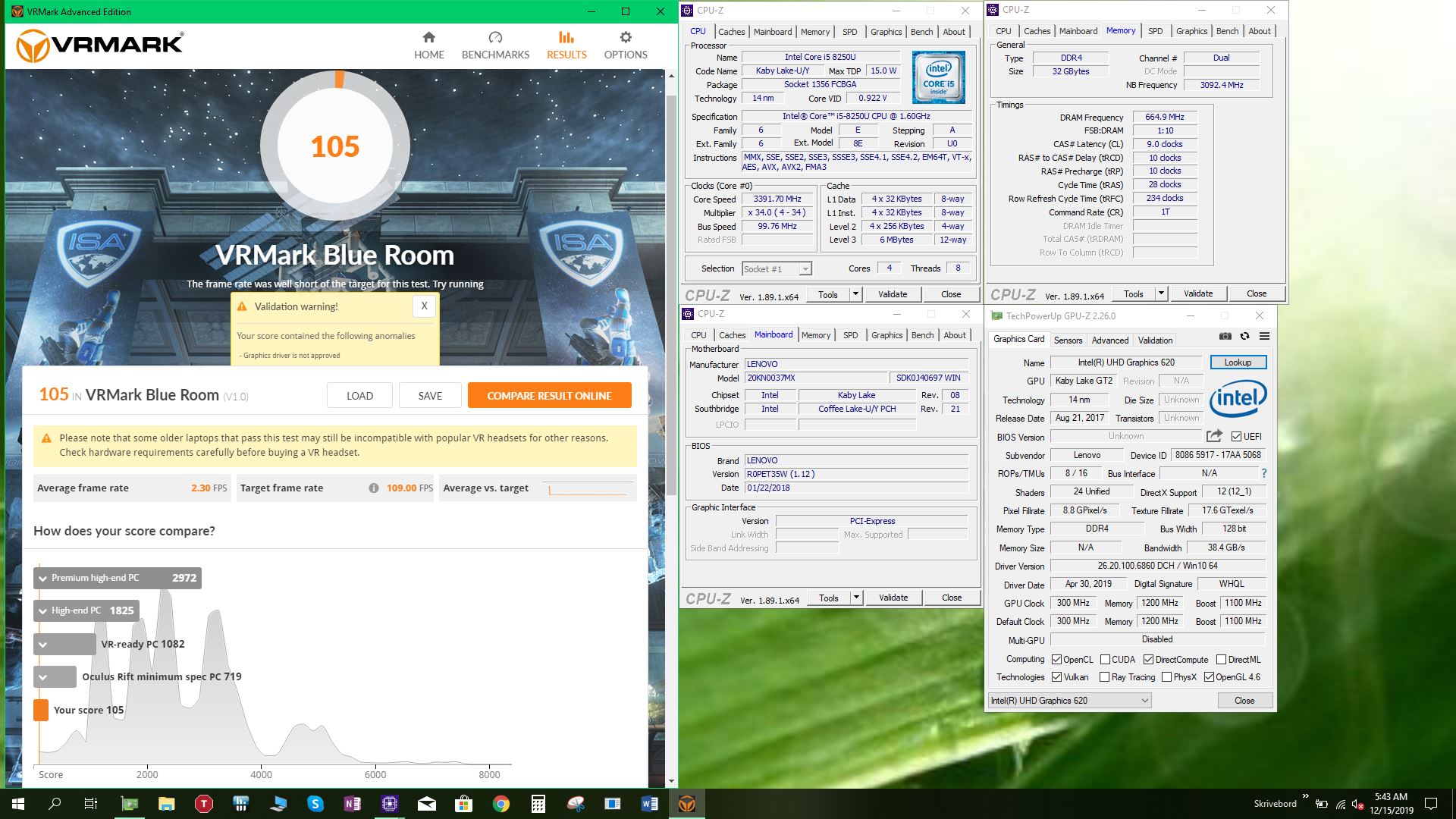Switch to the Results tab in VRMark
1456x819 pixels.
click(566, 45)
